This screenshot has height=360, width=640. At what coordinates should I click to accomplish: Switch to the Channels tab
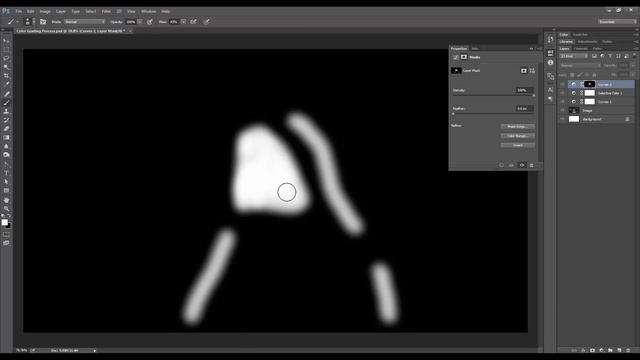tap(581, 49)
